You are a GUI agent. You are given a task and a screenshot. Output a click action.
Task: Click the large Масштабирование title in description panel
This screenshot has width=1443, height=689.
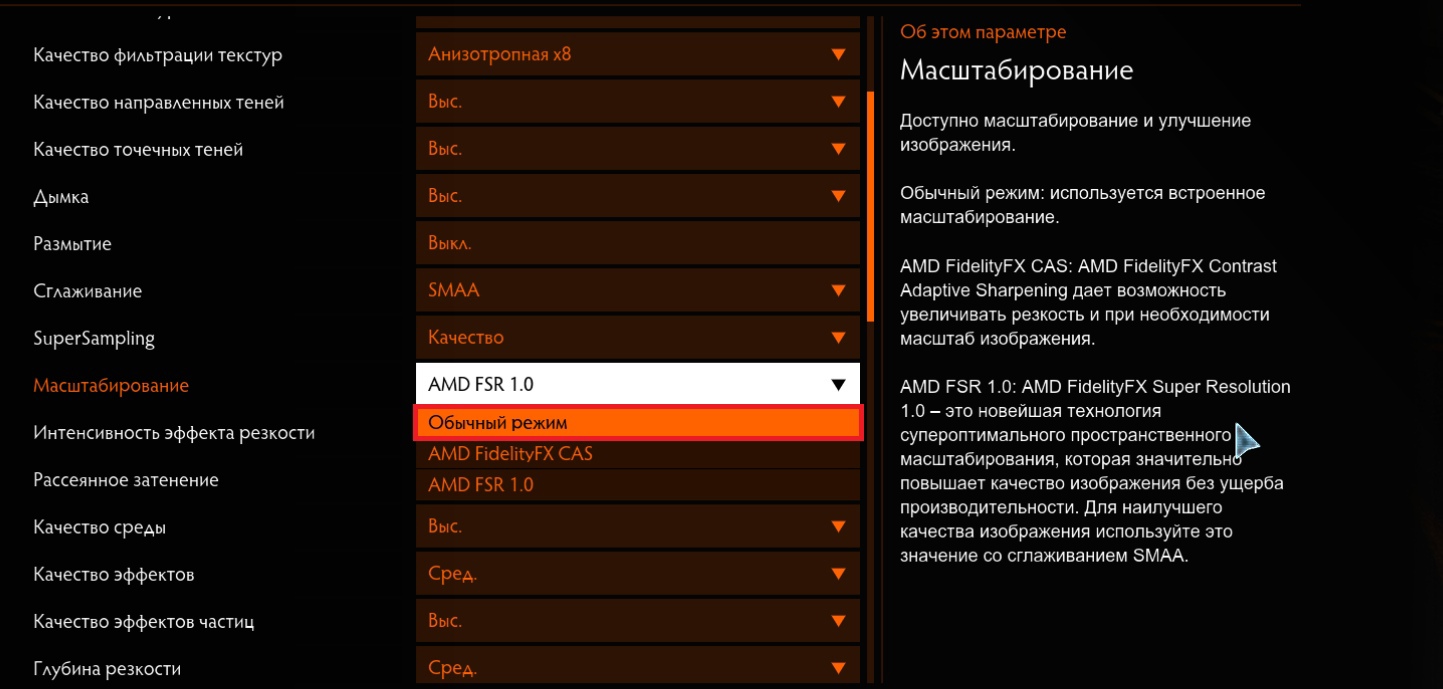1017,71
